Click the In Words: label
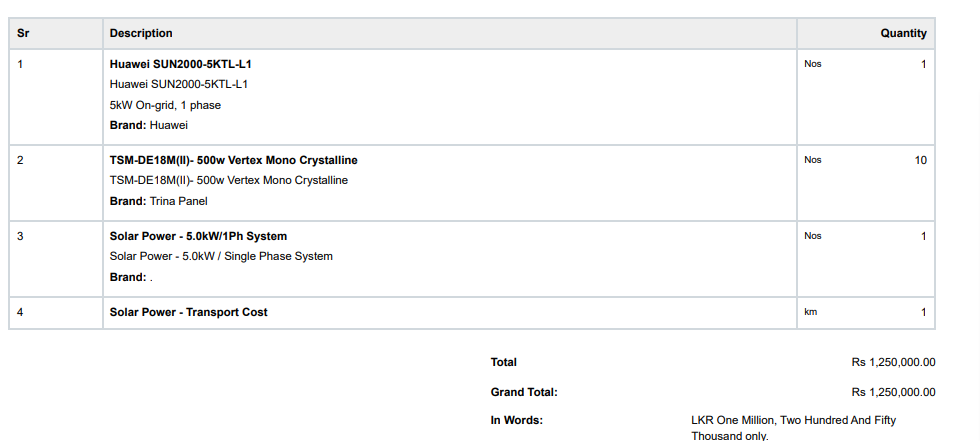Image resolution: width=980 pixels, height=441 pixels. point(517,420)
